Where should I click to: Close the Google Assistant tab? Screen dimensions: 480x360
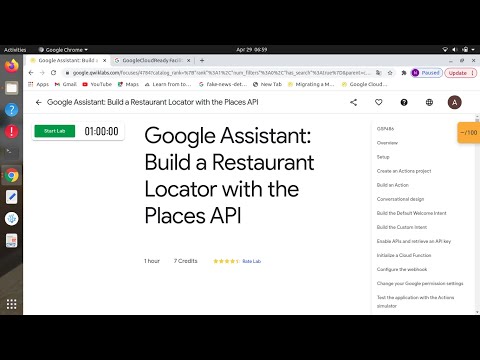[x=105, y=61]
